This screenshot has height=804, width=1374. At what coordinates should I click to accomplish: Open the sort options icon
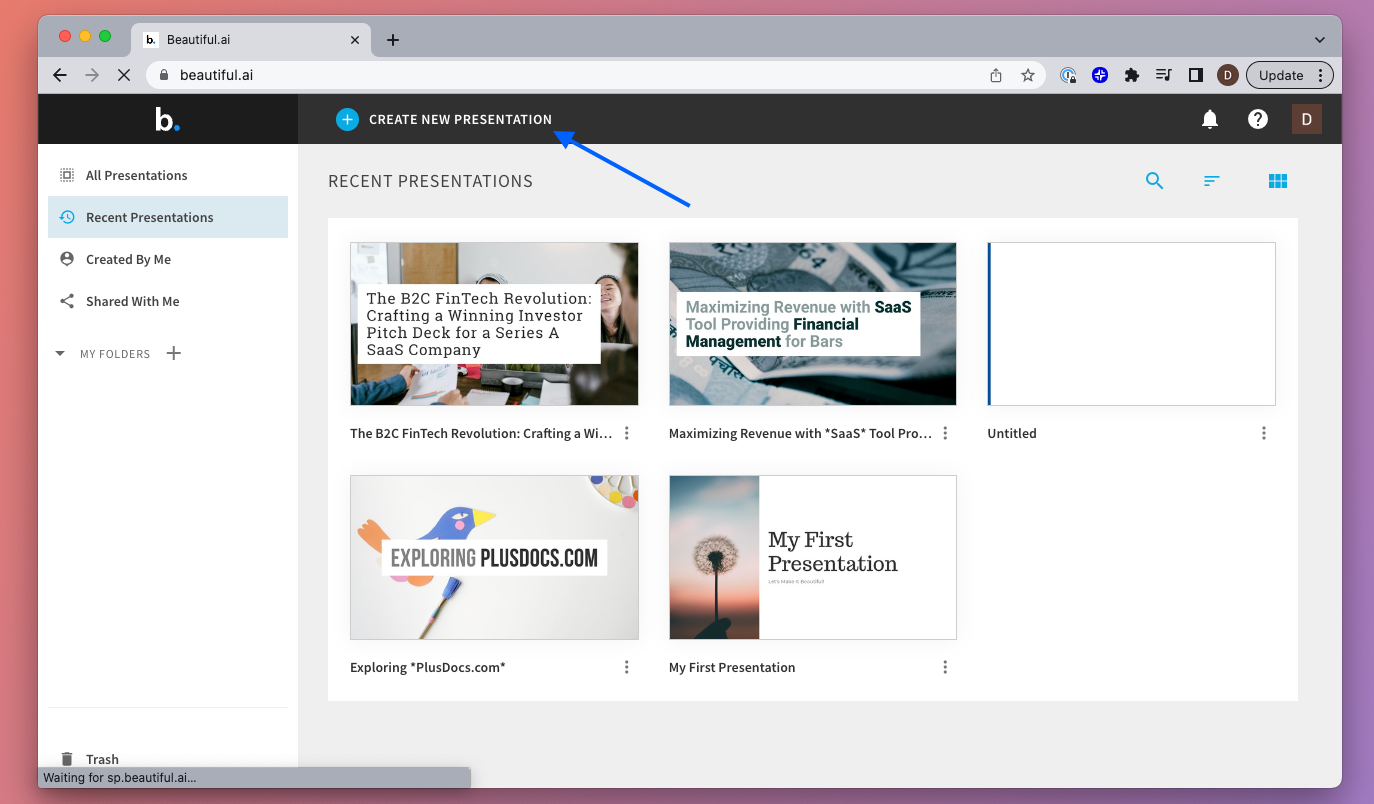[x=1212, y=181]
